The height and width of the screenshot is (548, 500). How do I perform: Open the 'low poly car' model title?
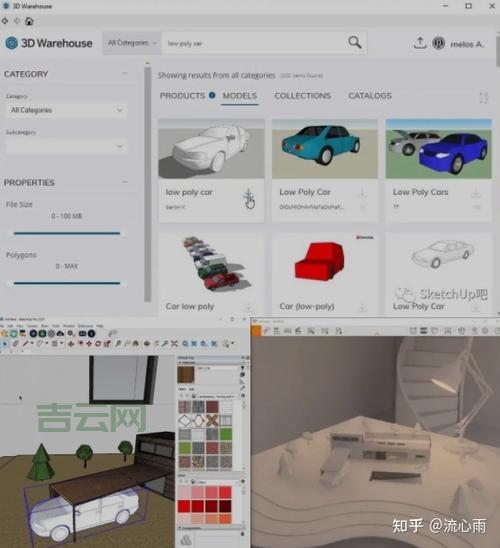[189, 192]
